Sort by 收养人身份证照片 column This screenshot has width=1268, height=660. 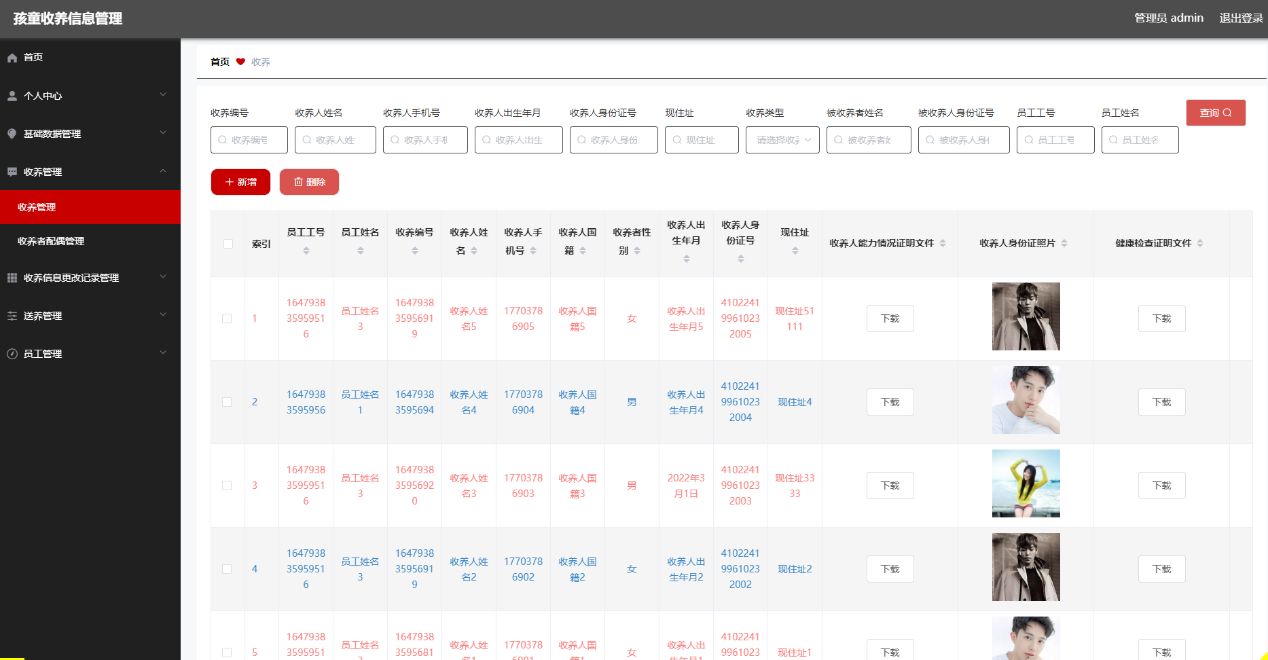click(1064, 244)
